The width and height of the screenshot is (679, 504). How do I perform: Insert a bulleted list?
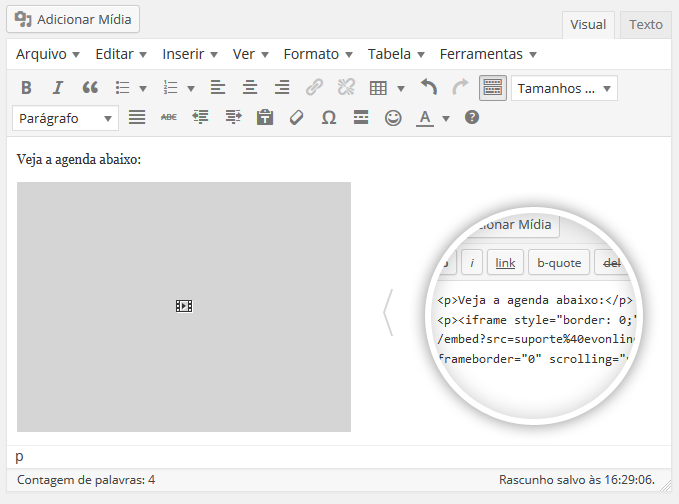pyautogui.click(x=123, y=88)
